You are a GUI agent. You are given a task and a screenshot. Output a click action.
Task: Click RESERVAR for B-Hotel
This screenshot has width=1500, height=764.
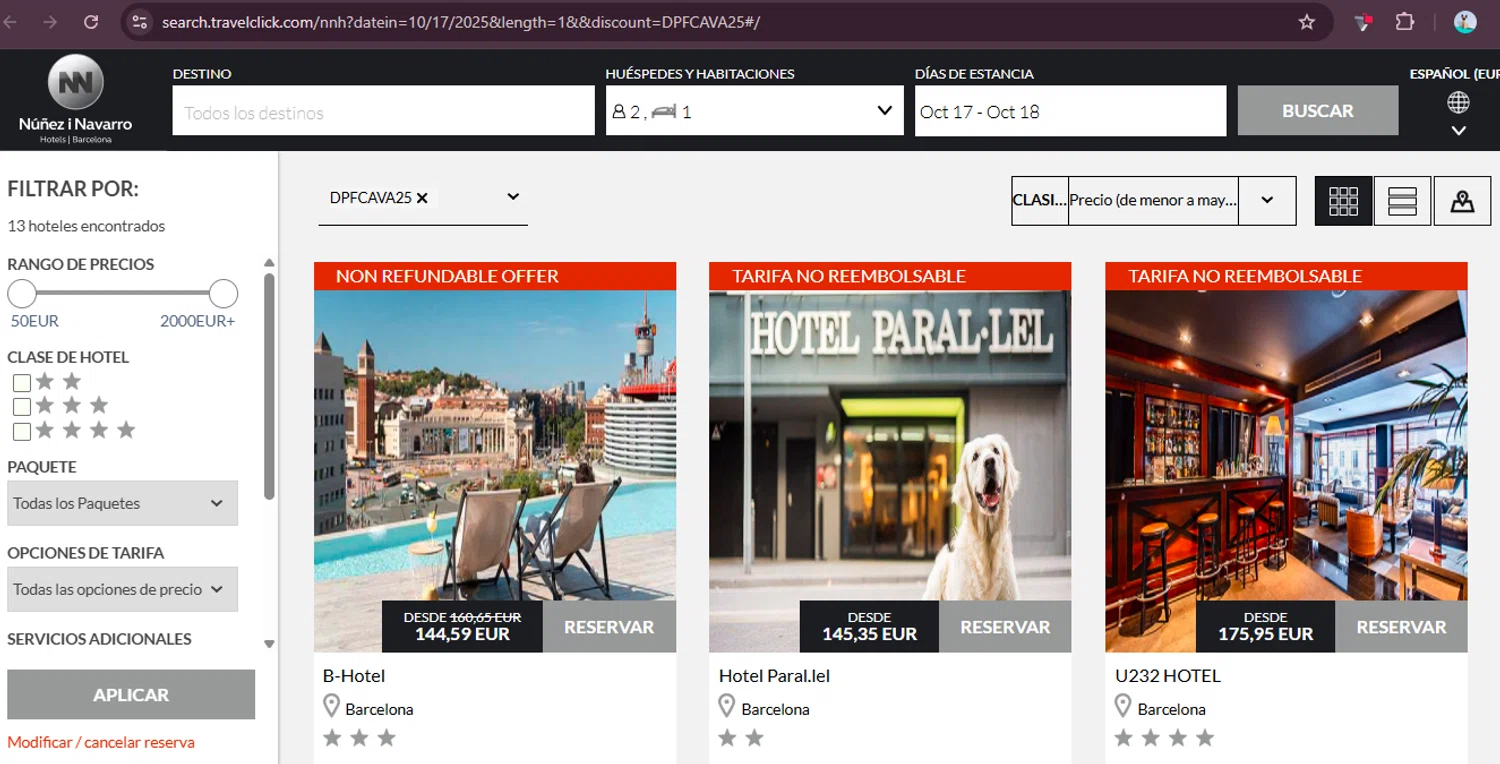[x=609, y=627]
